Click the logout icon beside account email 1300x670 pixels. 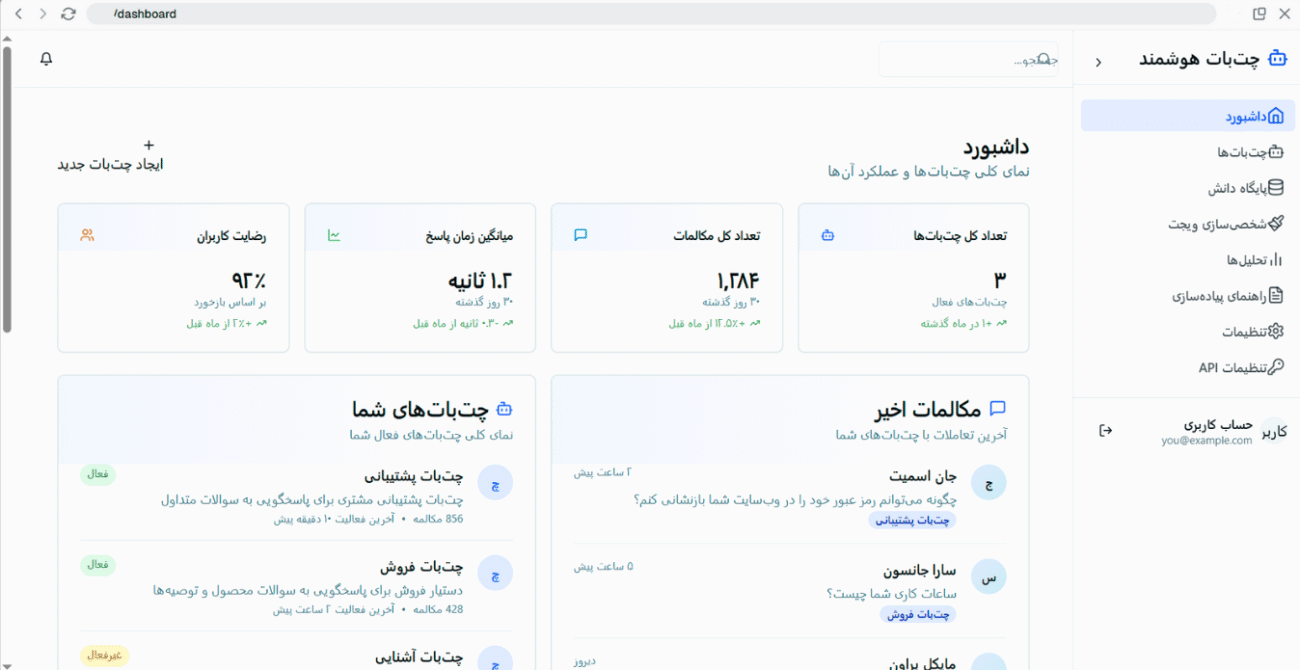pyautogui.click(x=1105, y=431)
